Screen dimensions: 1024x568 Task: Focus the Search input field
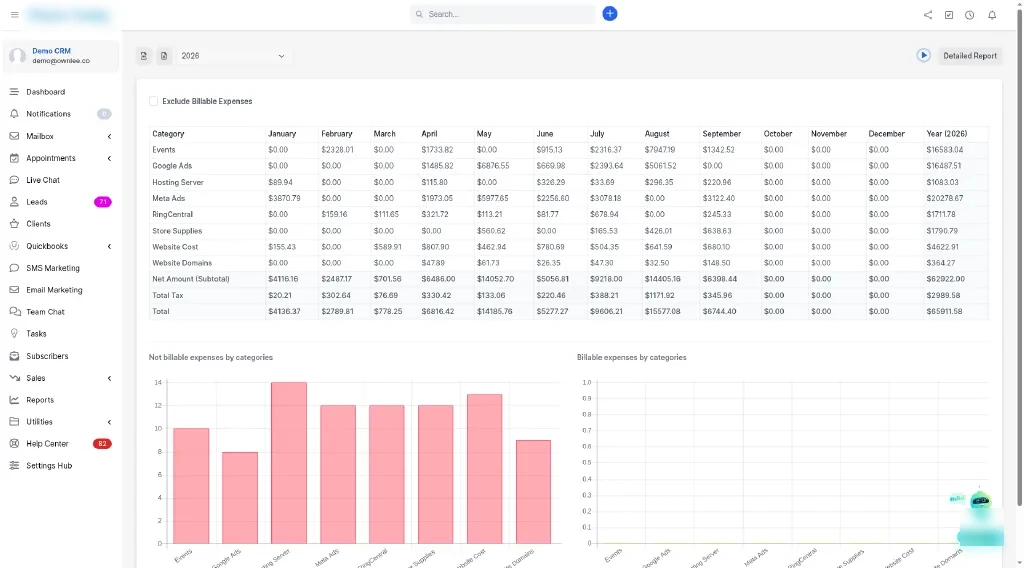coord(503,14)
